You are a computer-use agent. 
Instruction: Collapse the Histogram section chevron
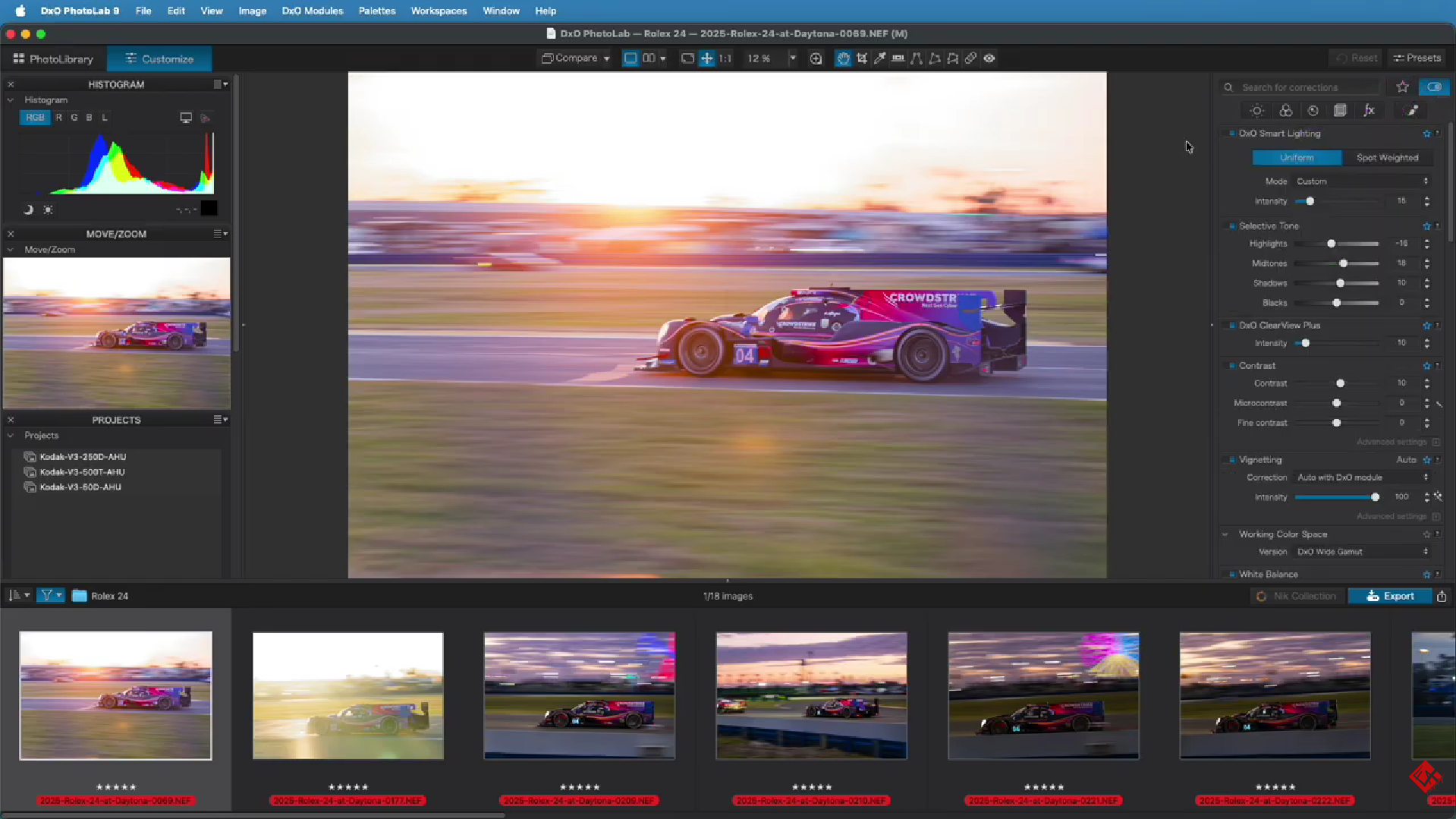click(x=11, y=100)
